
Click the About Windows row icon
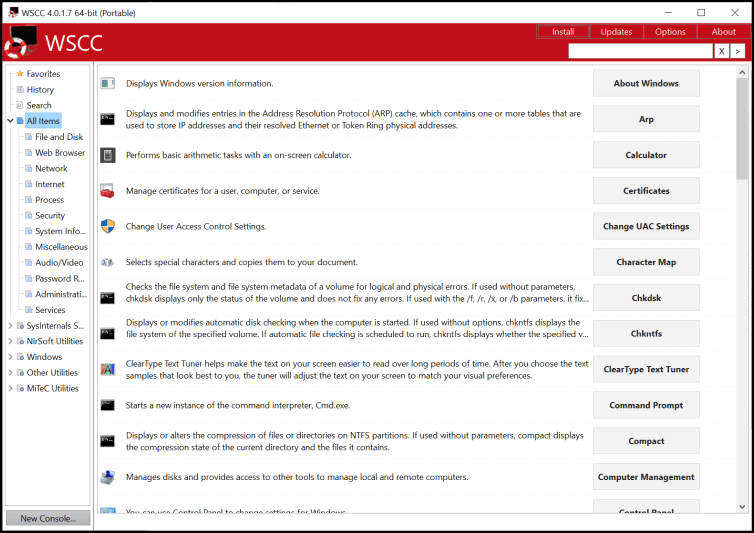coord(108,83)
